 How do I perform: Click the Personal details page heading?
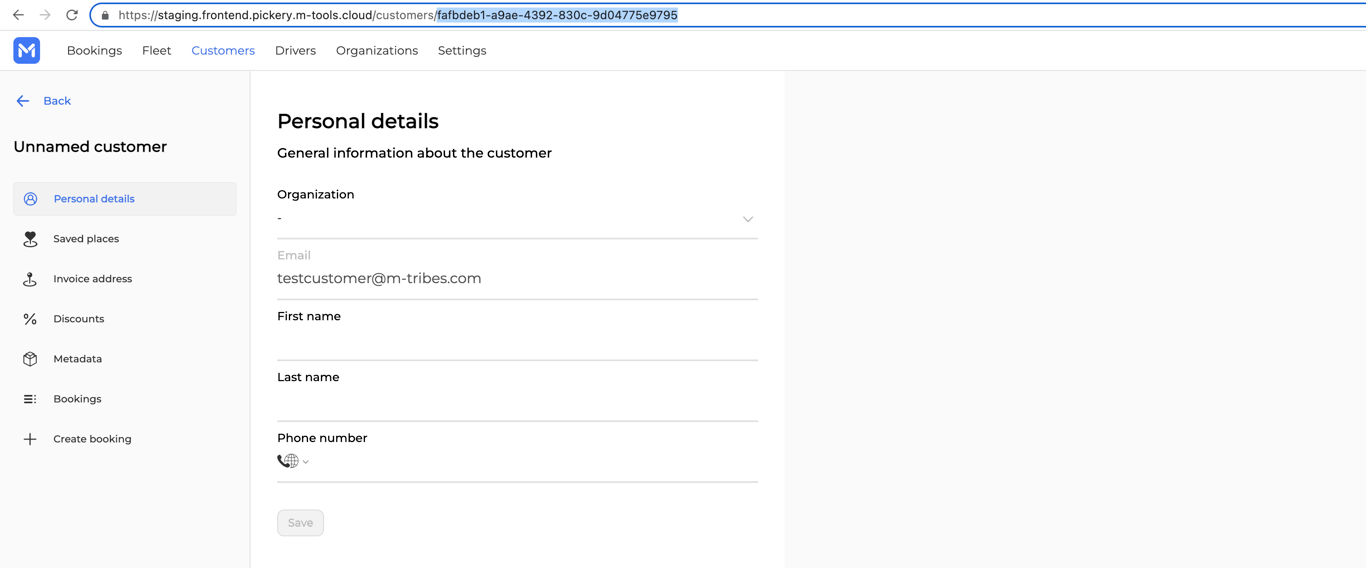tap(358, 121)
